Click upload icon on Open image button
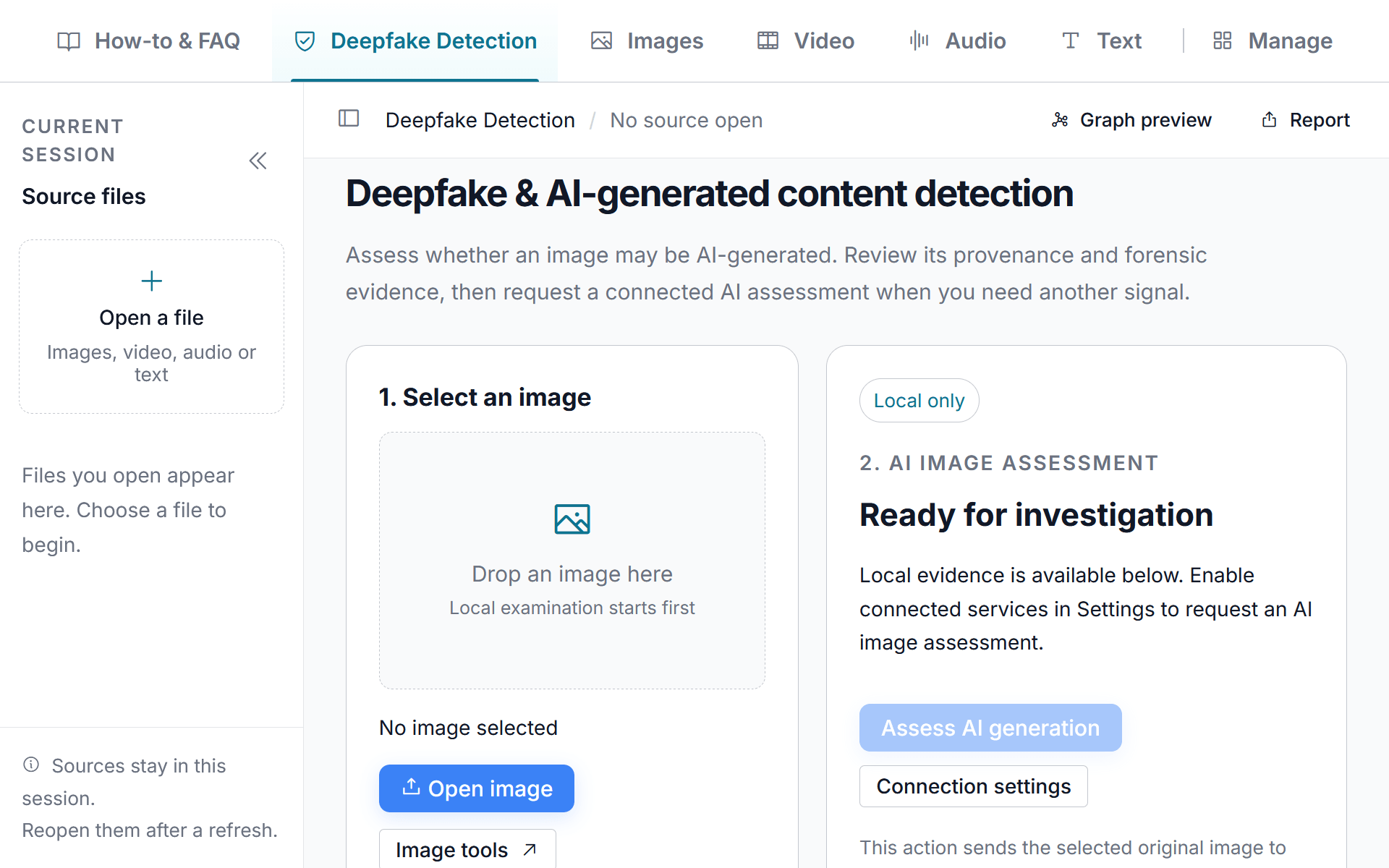 412,786
